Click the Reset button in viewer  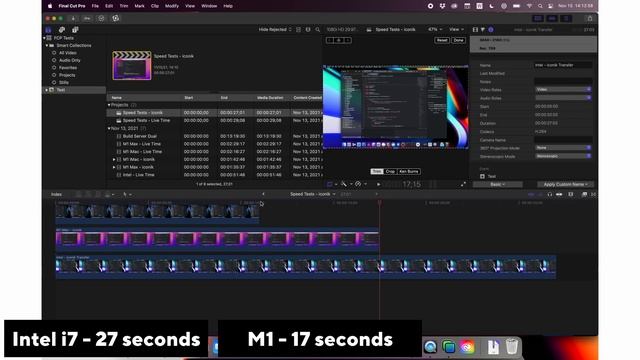(442, 40)
